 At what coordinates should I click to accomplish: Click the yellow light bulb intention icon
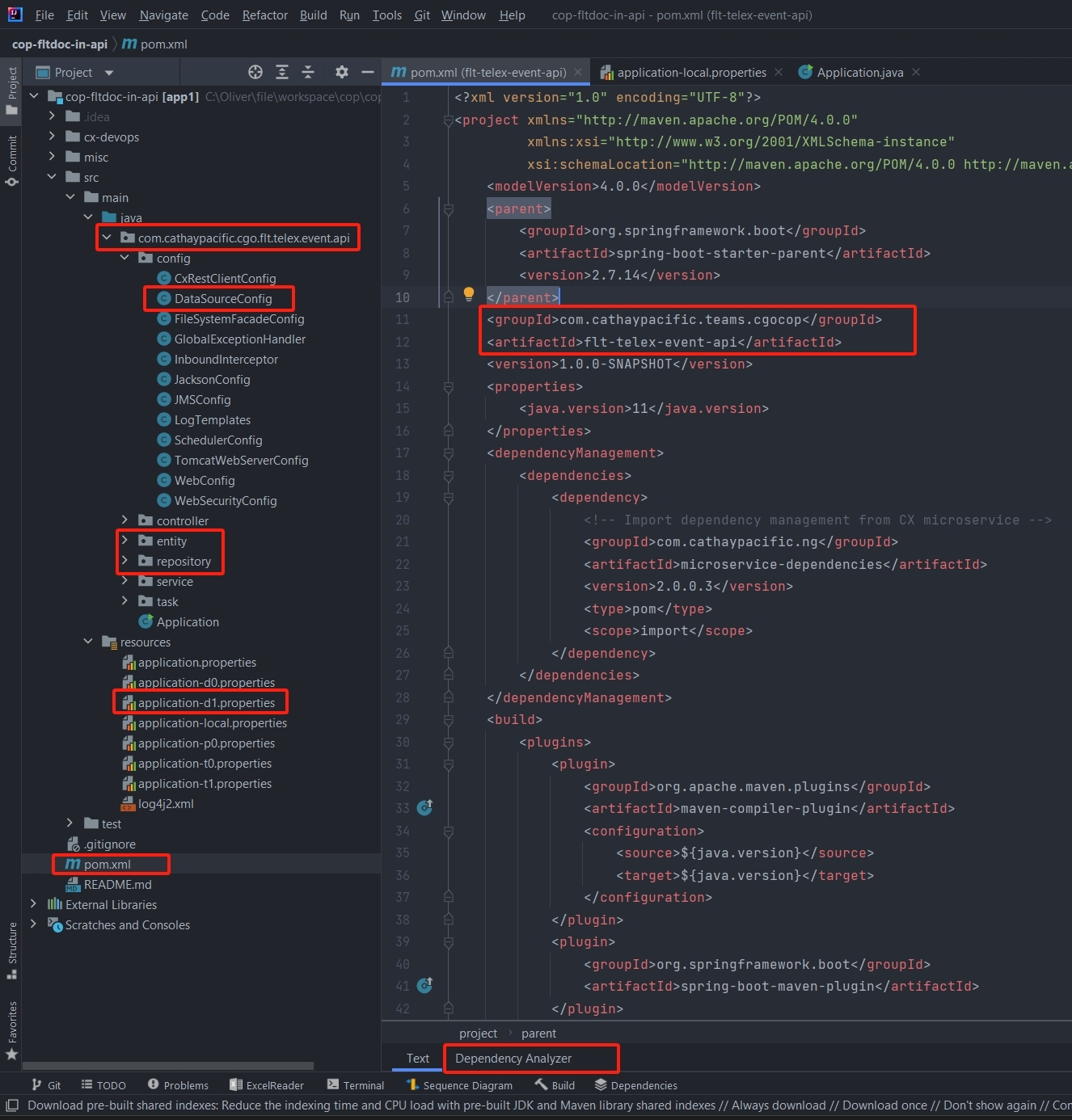468,295
